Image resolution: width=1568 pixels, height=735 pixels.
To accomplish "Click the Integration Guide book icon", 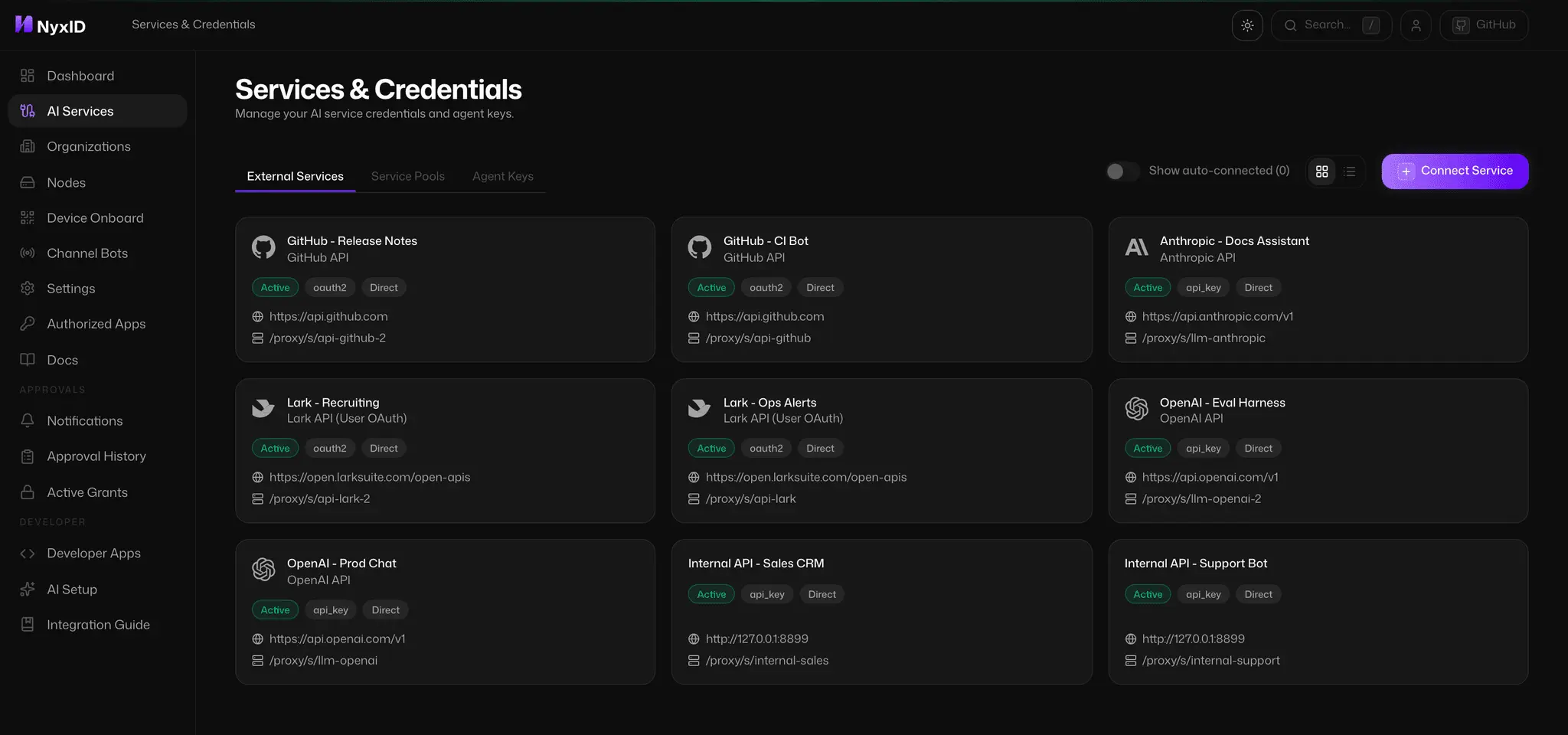I will coord(28,624).
